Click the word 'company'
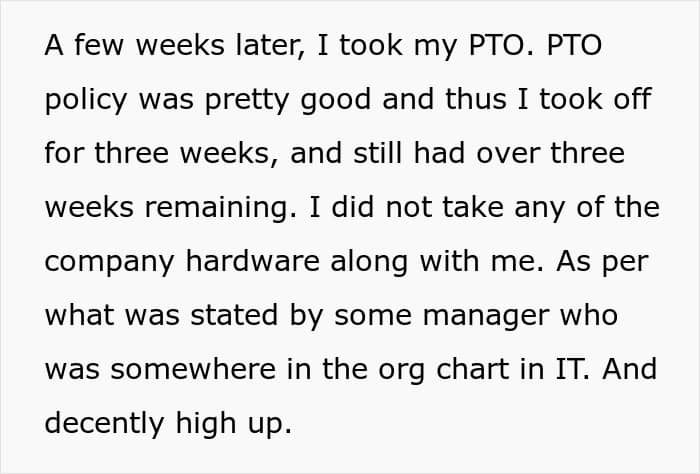Screen dimensions: 700x474 [109, 263]
